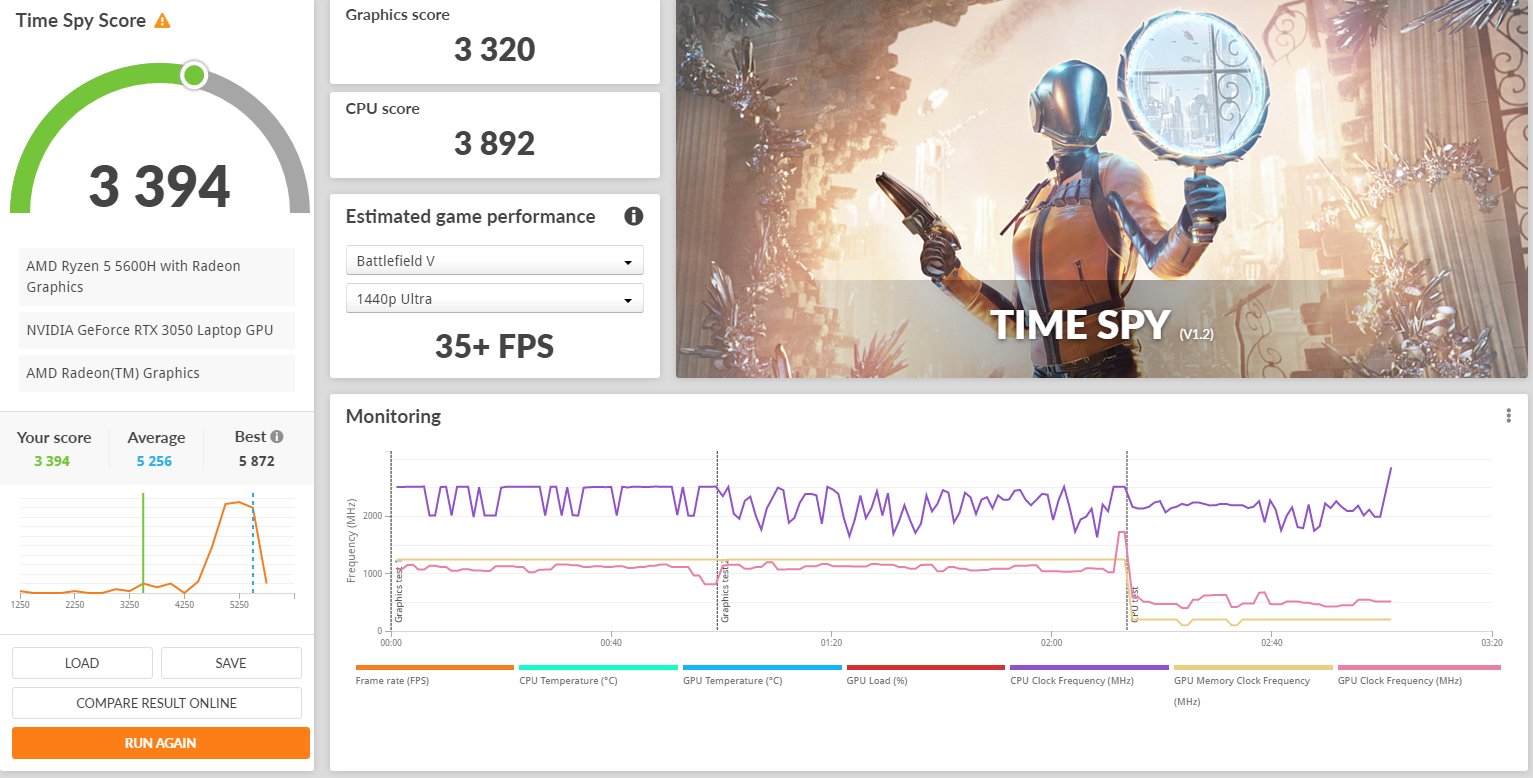The height and width of the screenshot is (778, 1533).
Task: Open the Monitoring panel three-dot menu
Action: coord(1508,416)
